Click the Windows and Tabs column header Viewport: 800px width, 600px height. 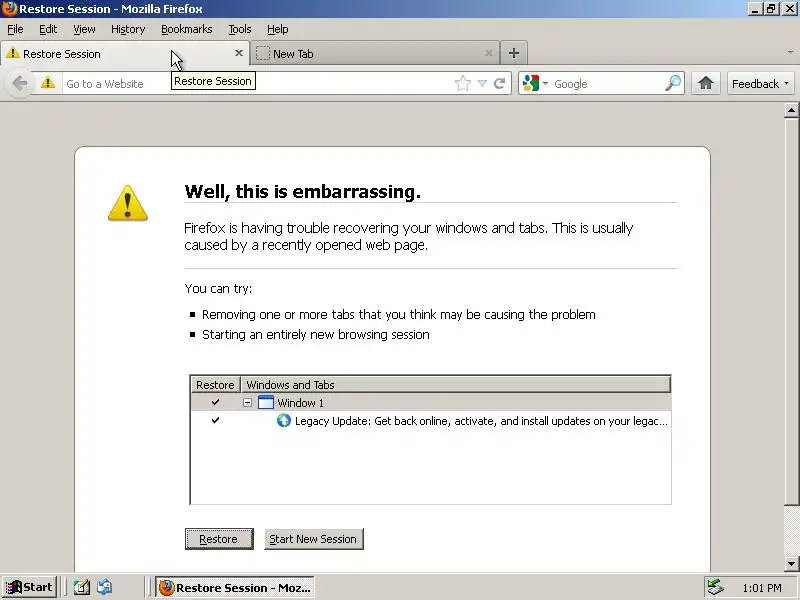tap(456, 385)
